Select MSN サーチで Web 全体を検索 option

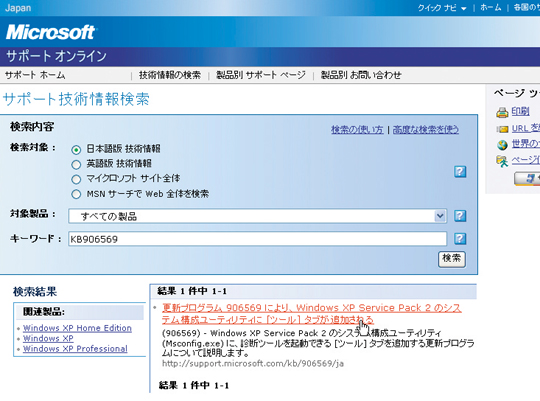[76, 194]
